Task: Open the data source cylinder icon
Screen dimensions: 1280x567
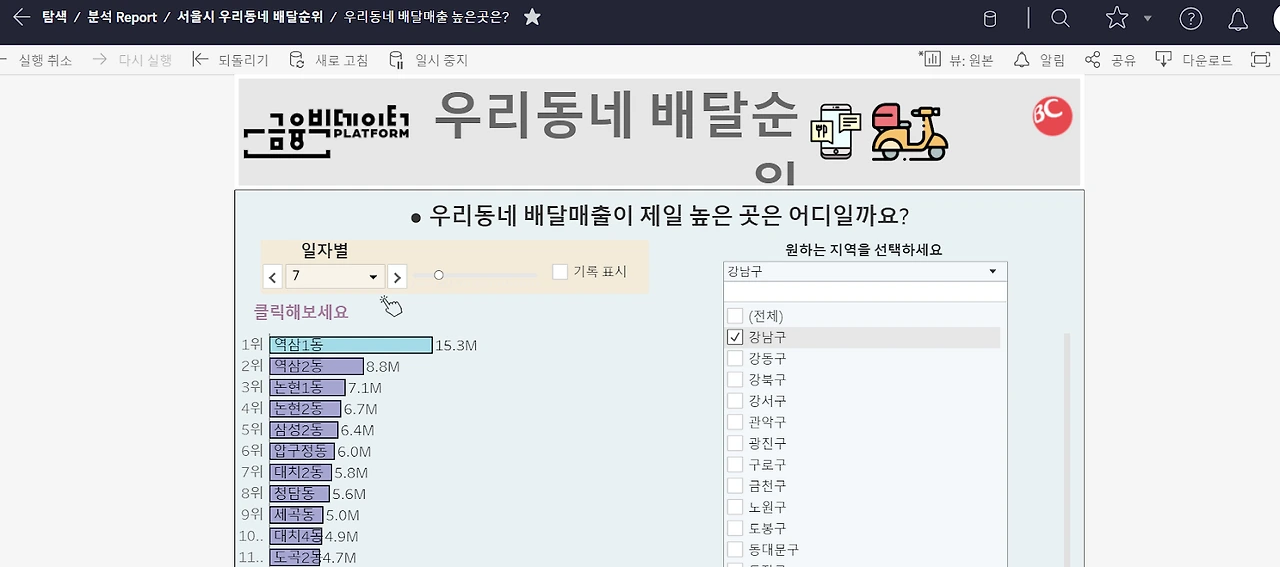Action: tap(989, 18)
